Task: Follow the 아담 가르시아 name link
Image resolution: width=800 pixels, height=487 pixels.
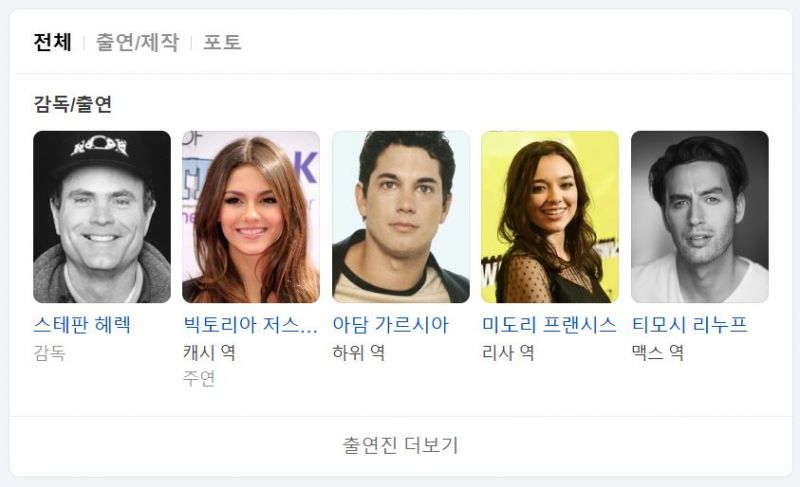Action: click(x=390, y=325)
